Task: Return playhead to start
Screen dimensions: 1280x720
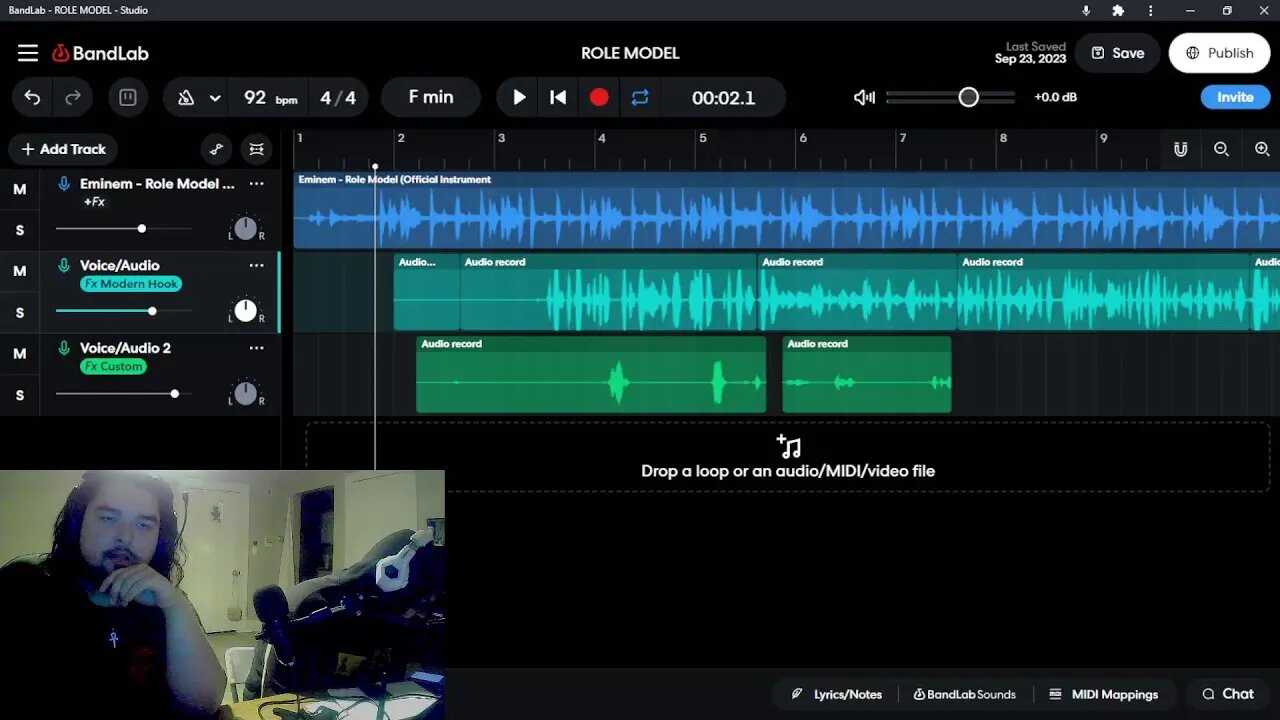Action: coord(558,97)
